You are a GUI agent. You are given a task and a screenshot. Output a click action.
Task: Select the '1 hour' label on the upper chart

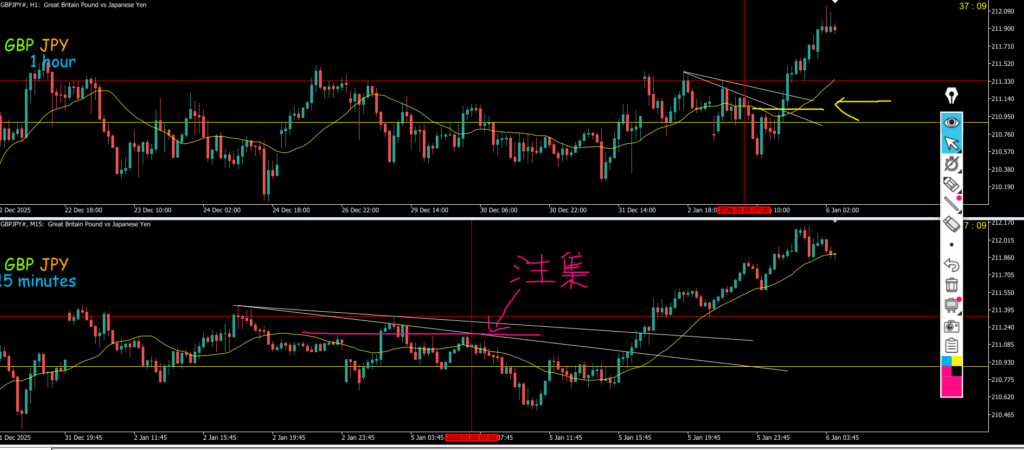pos(52,63)
